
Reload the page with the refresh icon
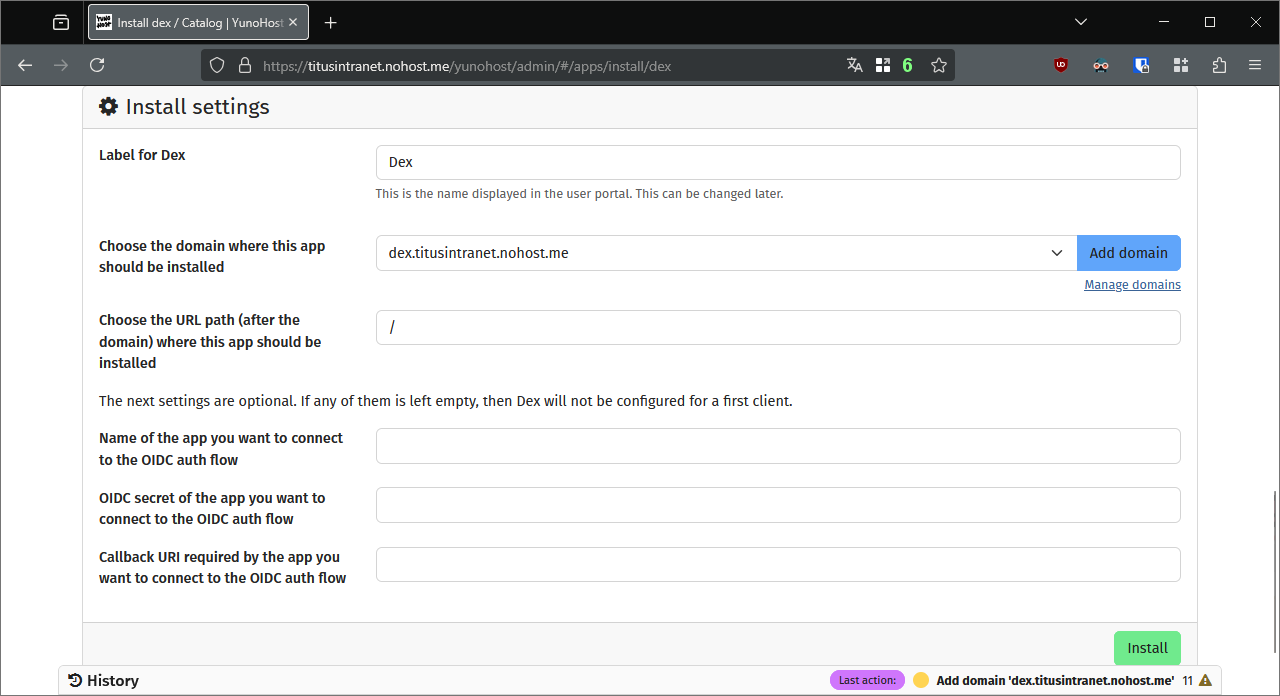(x=97, y=65)
